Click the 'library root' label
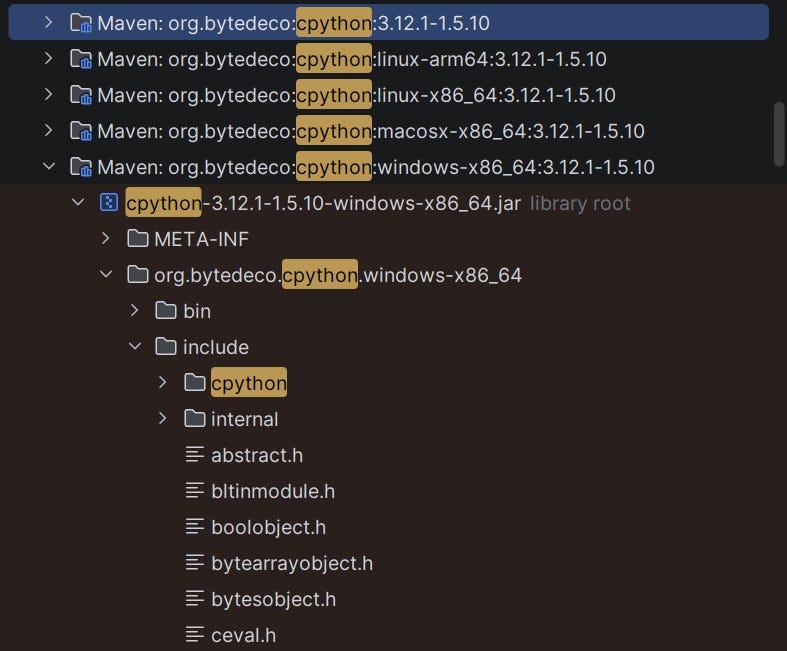787x651 pixels. click(580, 203)
